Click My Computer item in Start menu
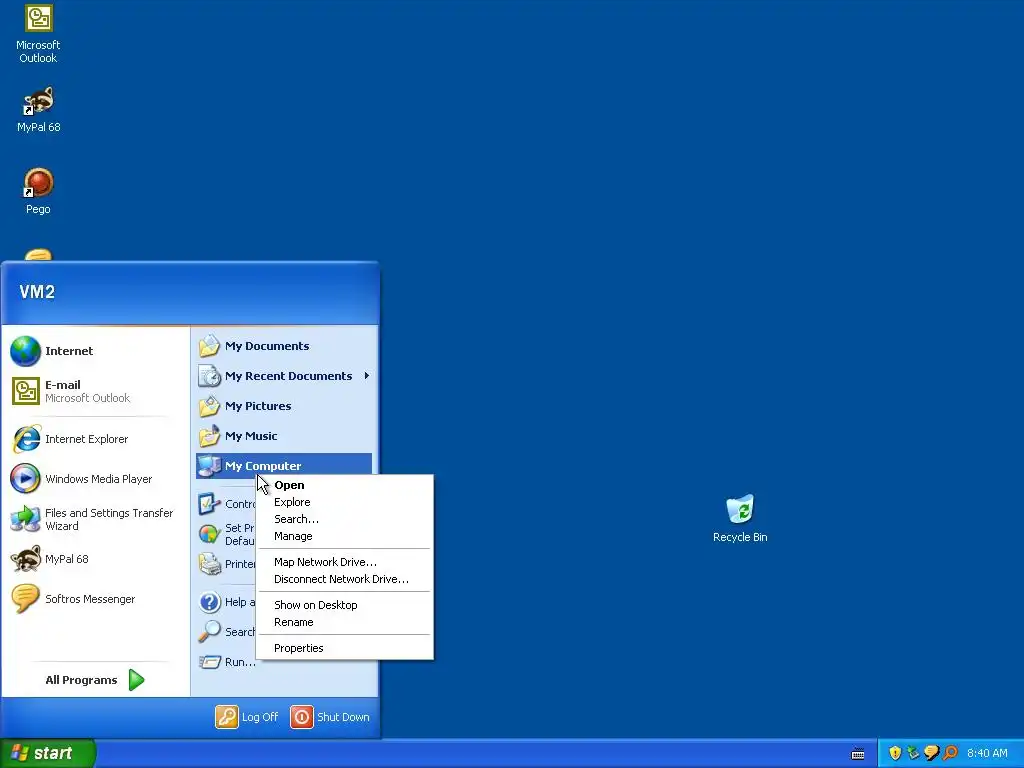Image resolution: width=1024 pixels, height=768 pixels. coord(284,466)
